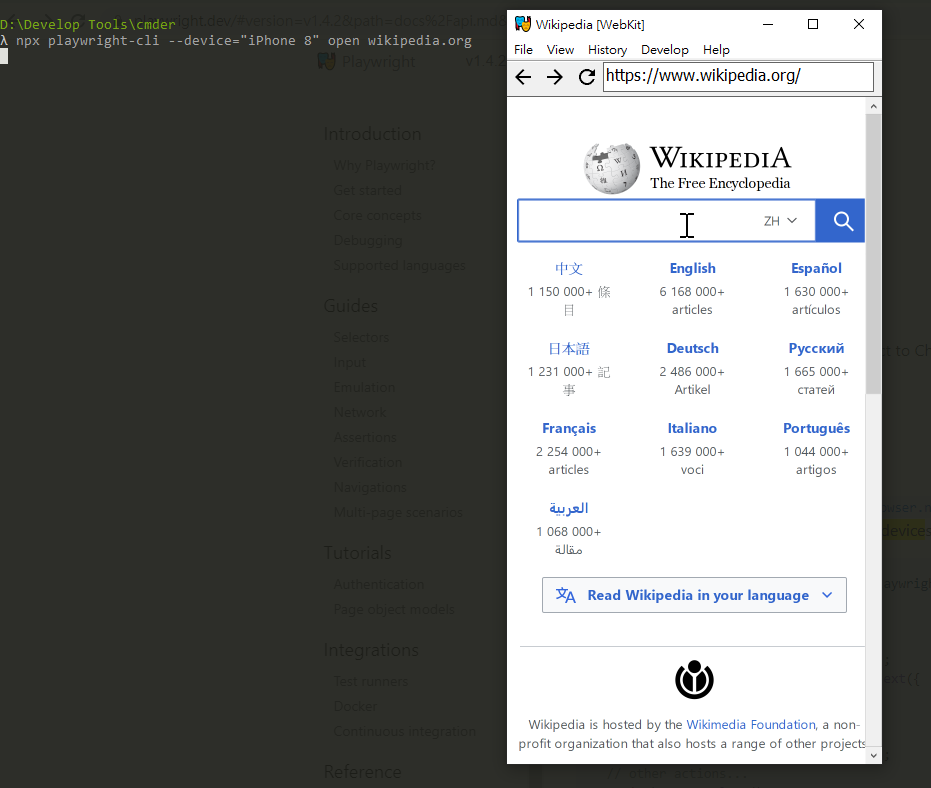Screen dimensions: 931x788
Task: Click the translate icon in language button
Action: tap(565, 595)
